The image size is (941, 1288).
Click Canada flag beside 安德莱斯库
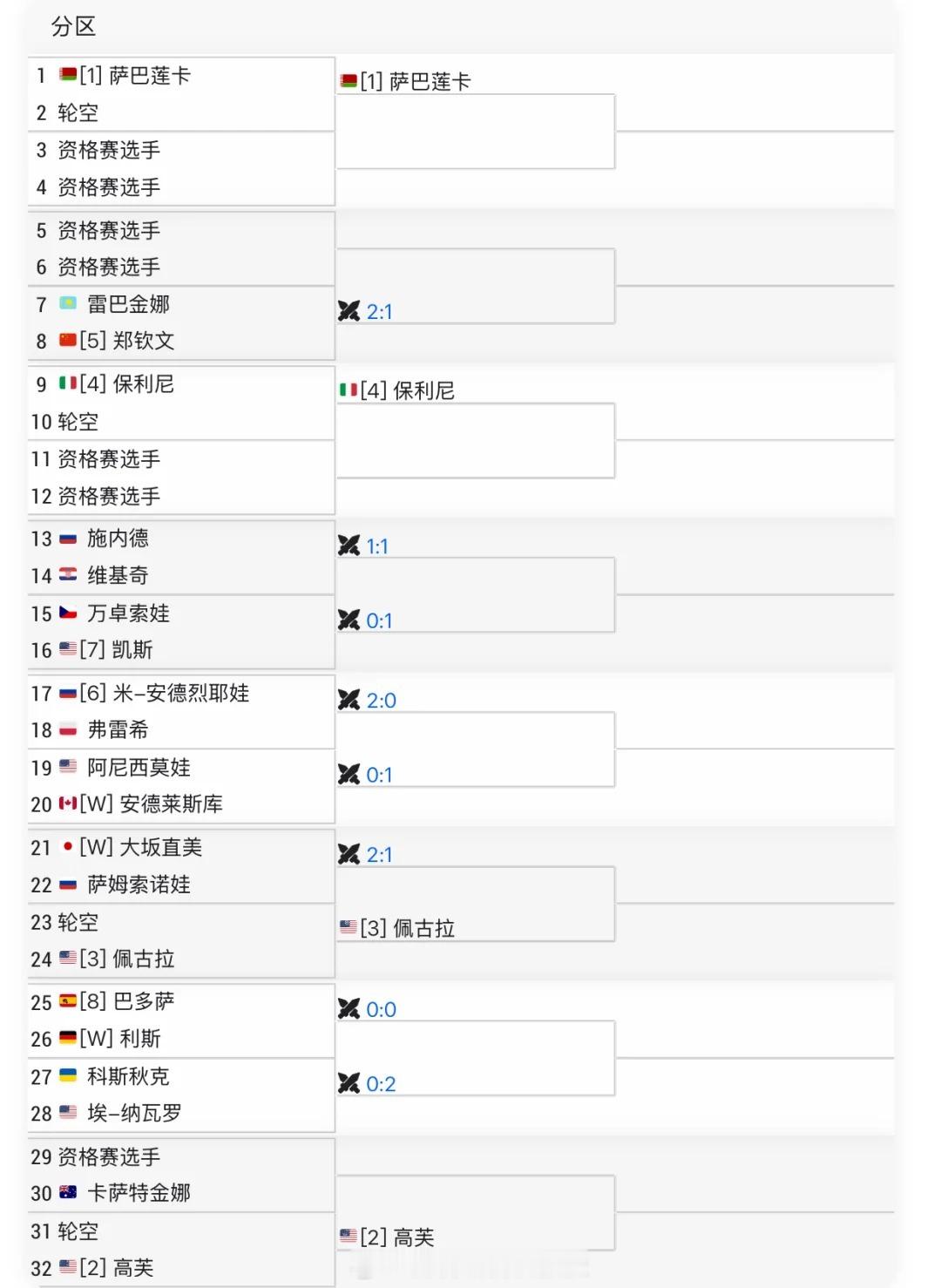(x=68, y=803)
